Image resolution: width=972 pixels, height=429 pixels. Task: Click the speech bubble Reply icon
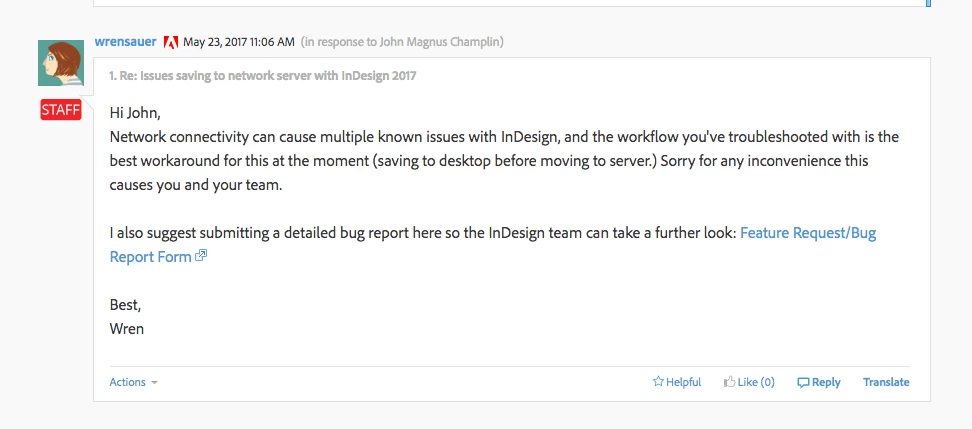point(803,383)
